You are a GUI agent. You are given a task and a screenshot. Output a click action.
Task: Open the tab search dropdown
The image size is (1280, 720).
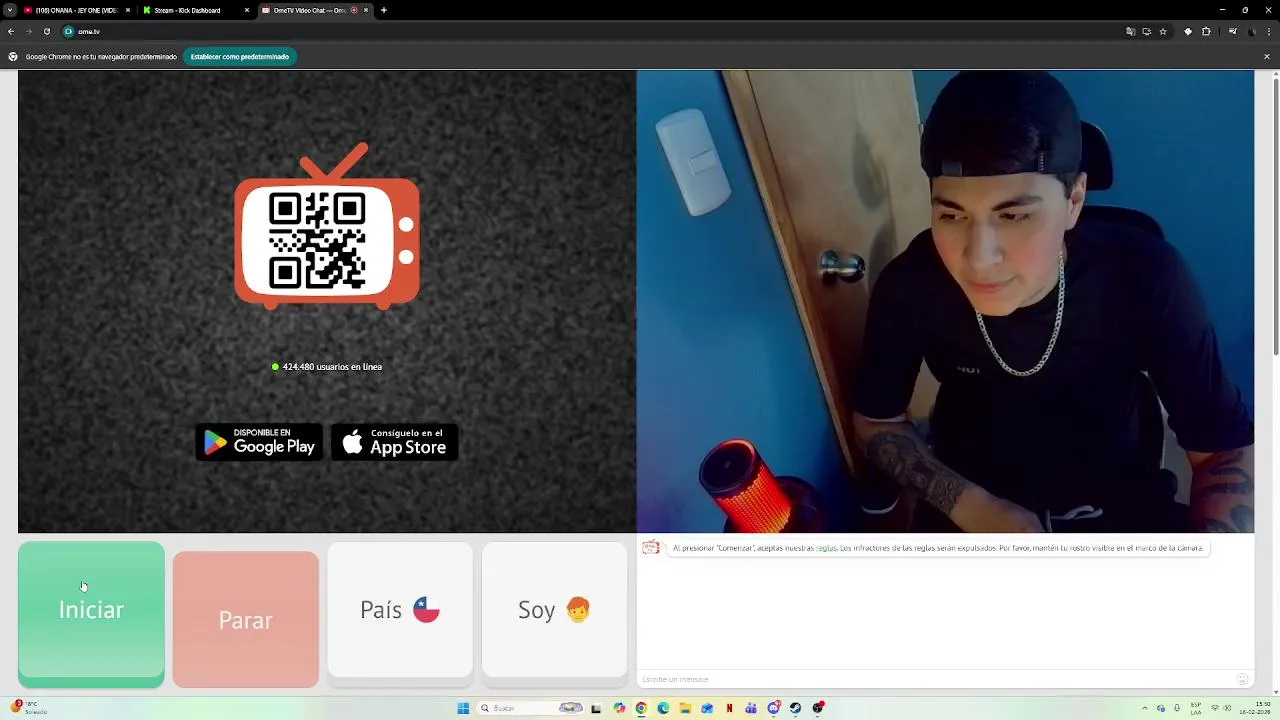click(x=9, y=10)
